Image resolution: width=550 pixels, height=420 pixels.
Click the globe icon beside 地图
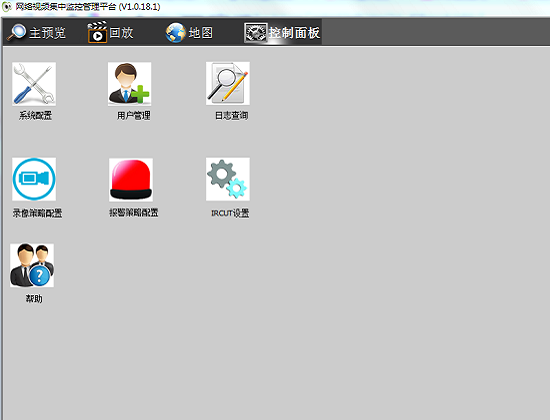pyautogui.click(x=175, y=33)
